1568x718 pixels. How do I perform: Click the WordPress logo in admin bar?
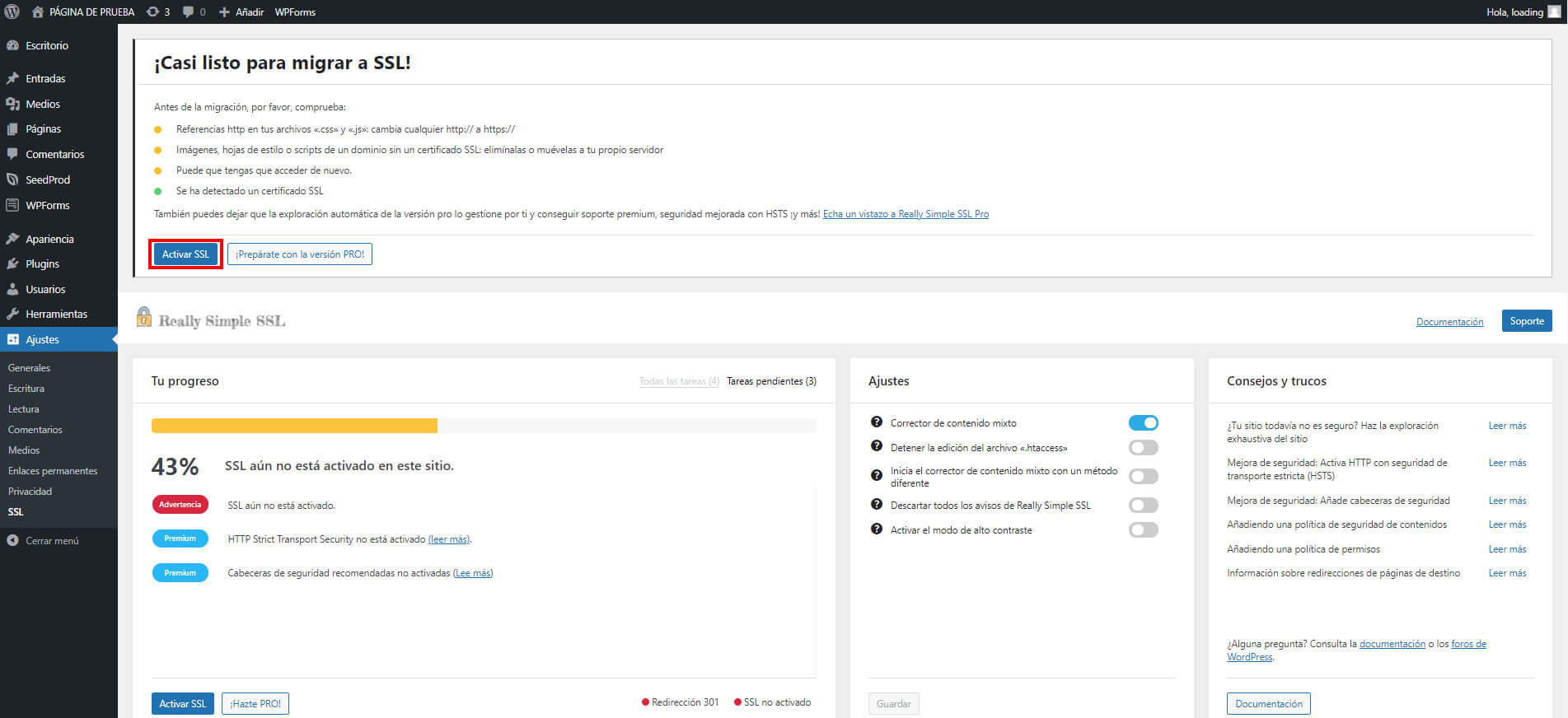[12, 12]
